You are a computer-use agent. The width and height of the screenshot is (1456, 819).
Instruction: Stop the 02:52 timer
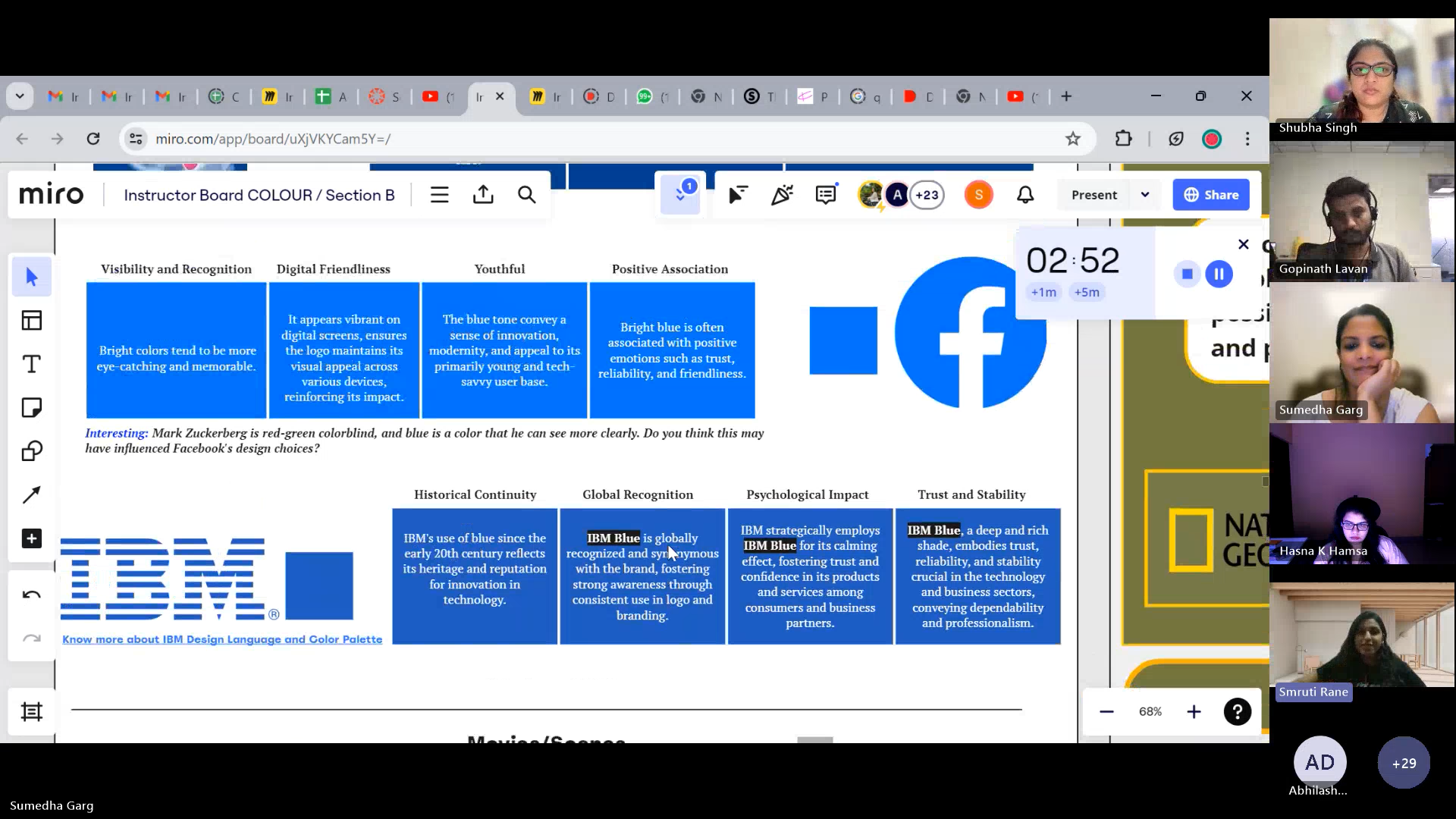(x=1187, y=274)
